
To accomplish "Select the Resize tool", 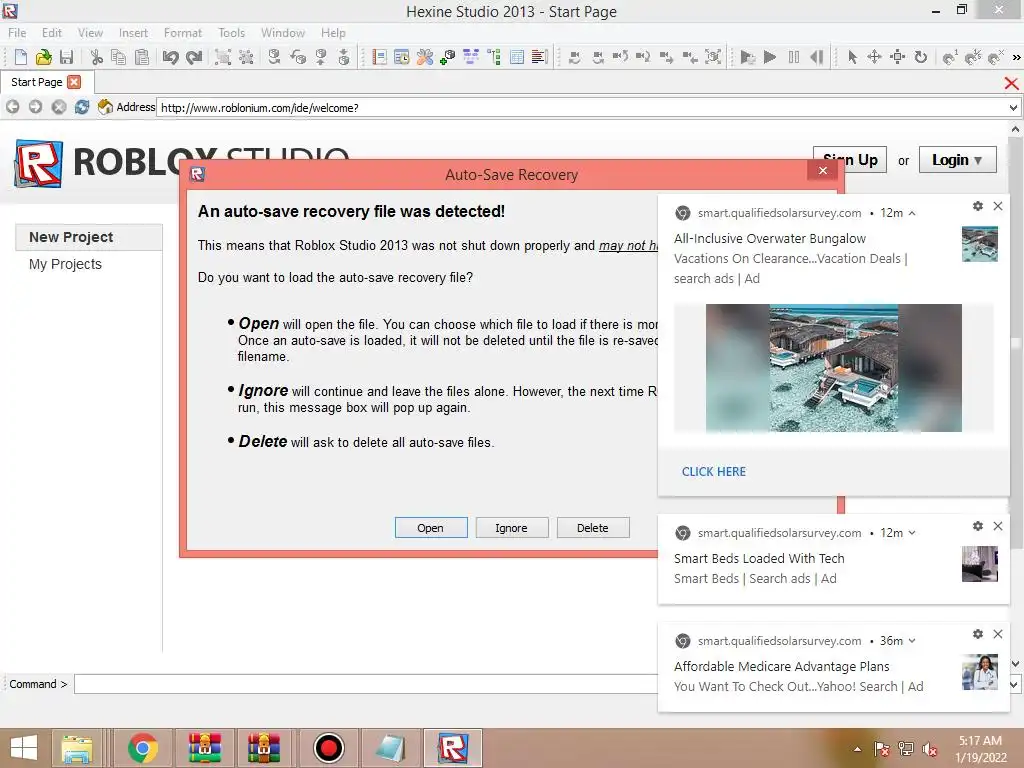I will point(898,57).
